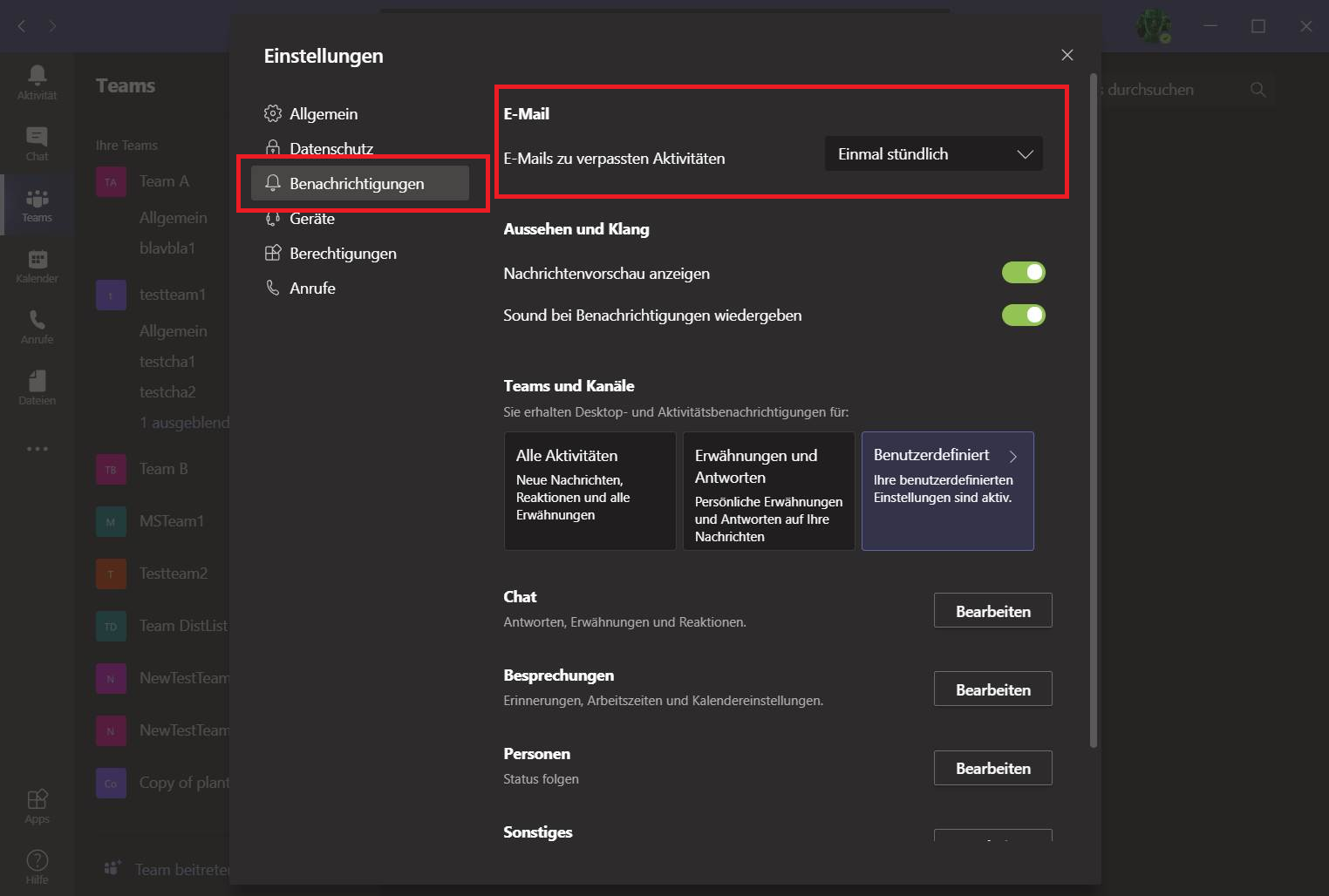Screen dimensions: 1329x896
Task: Click Team A avatar icon
Action: tap(111, 182)
